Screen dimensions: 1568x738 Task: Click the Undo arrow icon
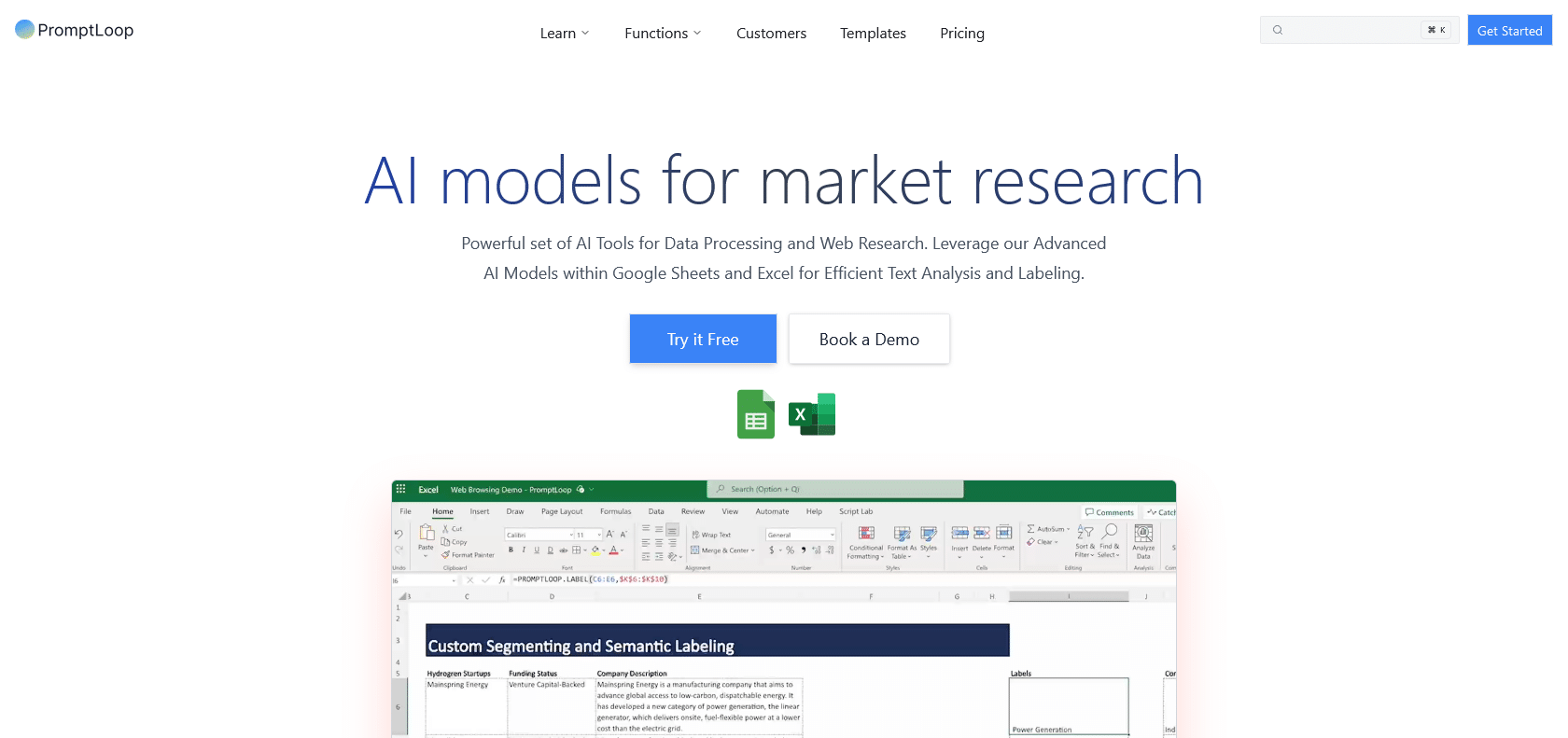point(399,534)
